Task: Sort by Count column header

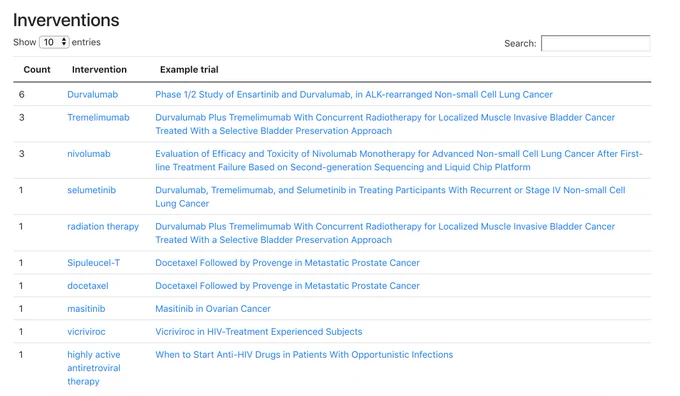Action: (37, 69)
